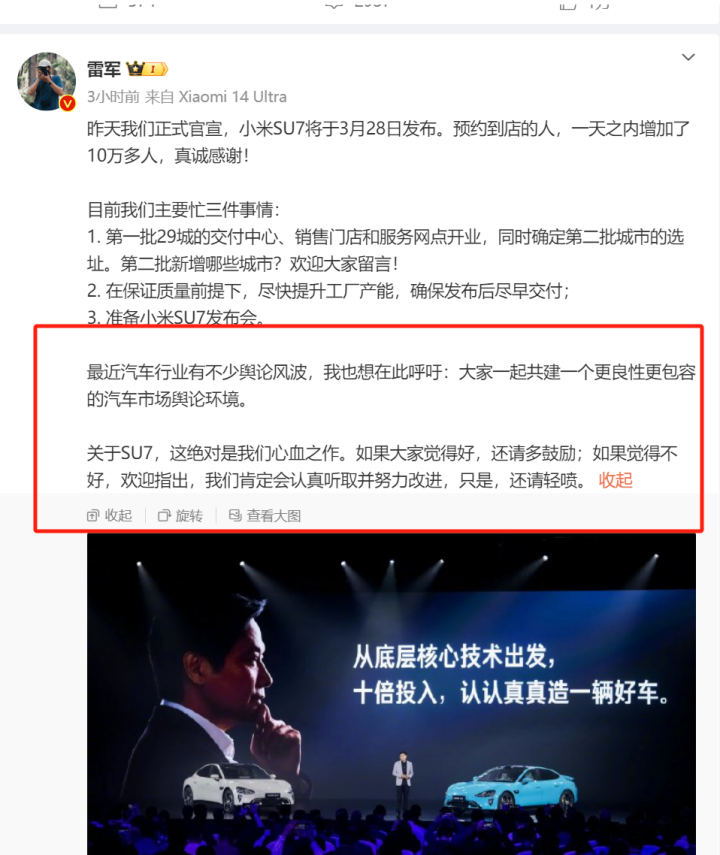Open the 雷军 username link
The width and height of the screenshot is (720, 855).
point(104,69)
